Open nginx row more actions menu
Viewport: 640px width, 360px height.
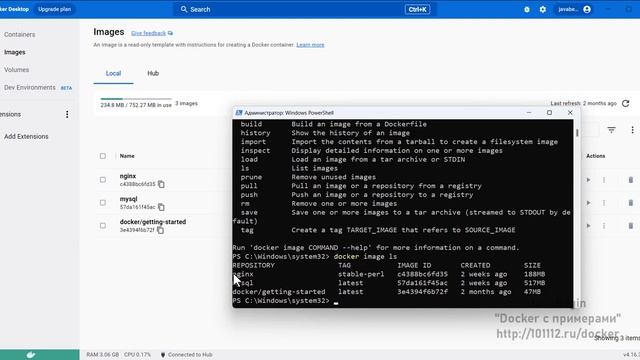[x=604, y=180]
